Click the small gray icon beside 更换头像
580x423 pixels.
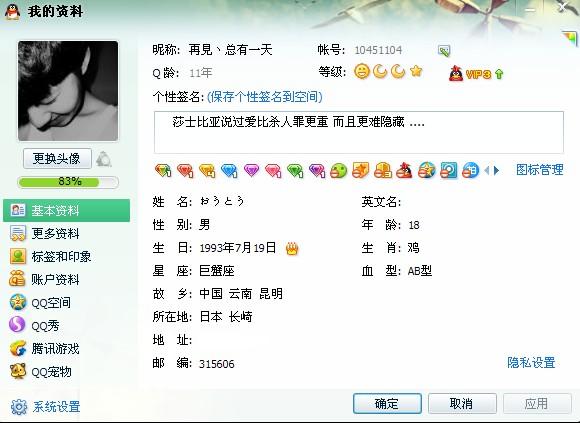click(x=104, y=159)
